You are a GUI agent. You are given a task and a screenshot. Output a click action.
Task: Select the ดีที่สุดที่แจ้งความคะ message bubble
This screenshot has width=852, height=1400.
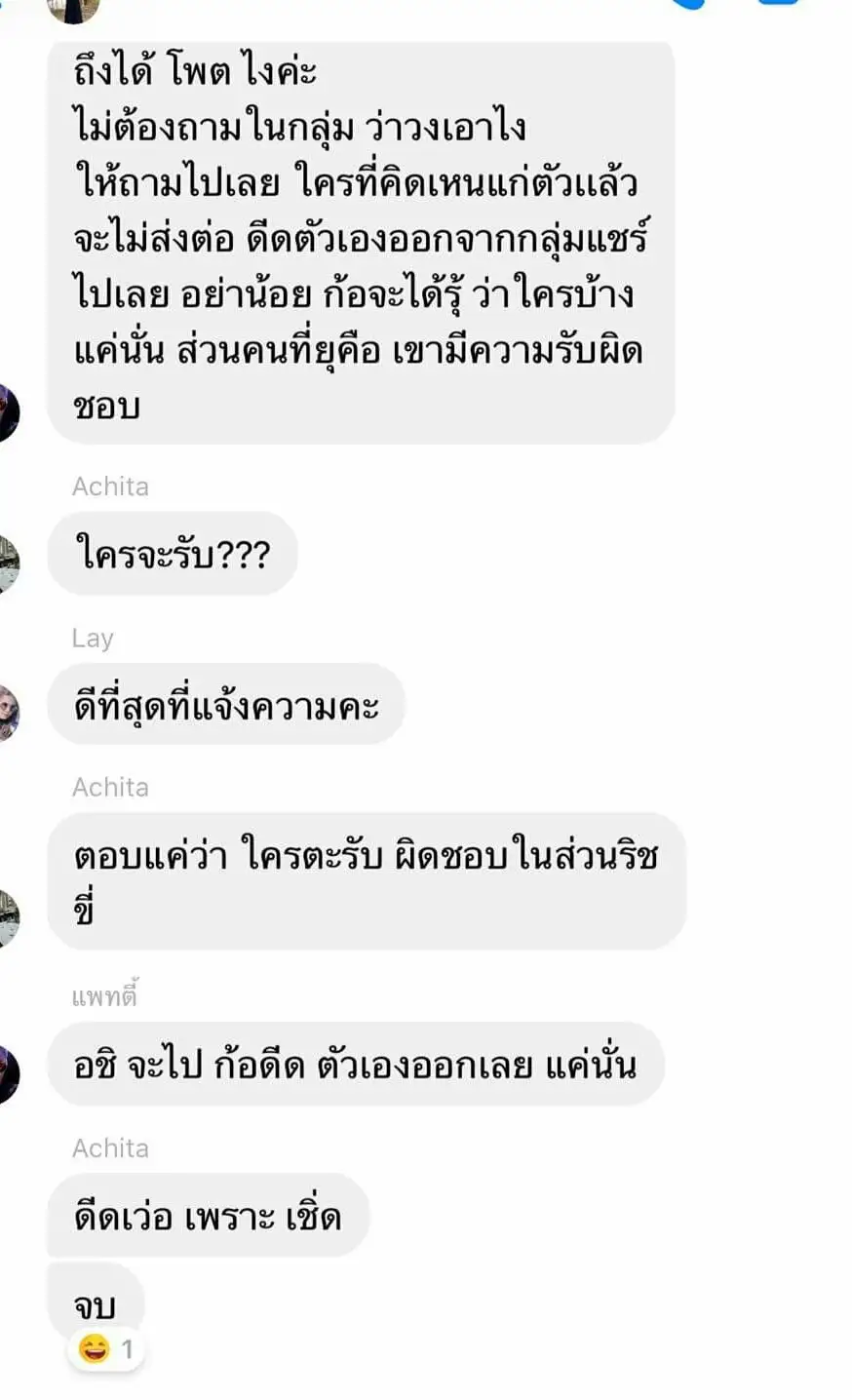pyautogui.click(x=225, y=704)
